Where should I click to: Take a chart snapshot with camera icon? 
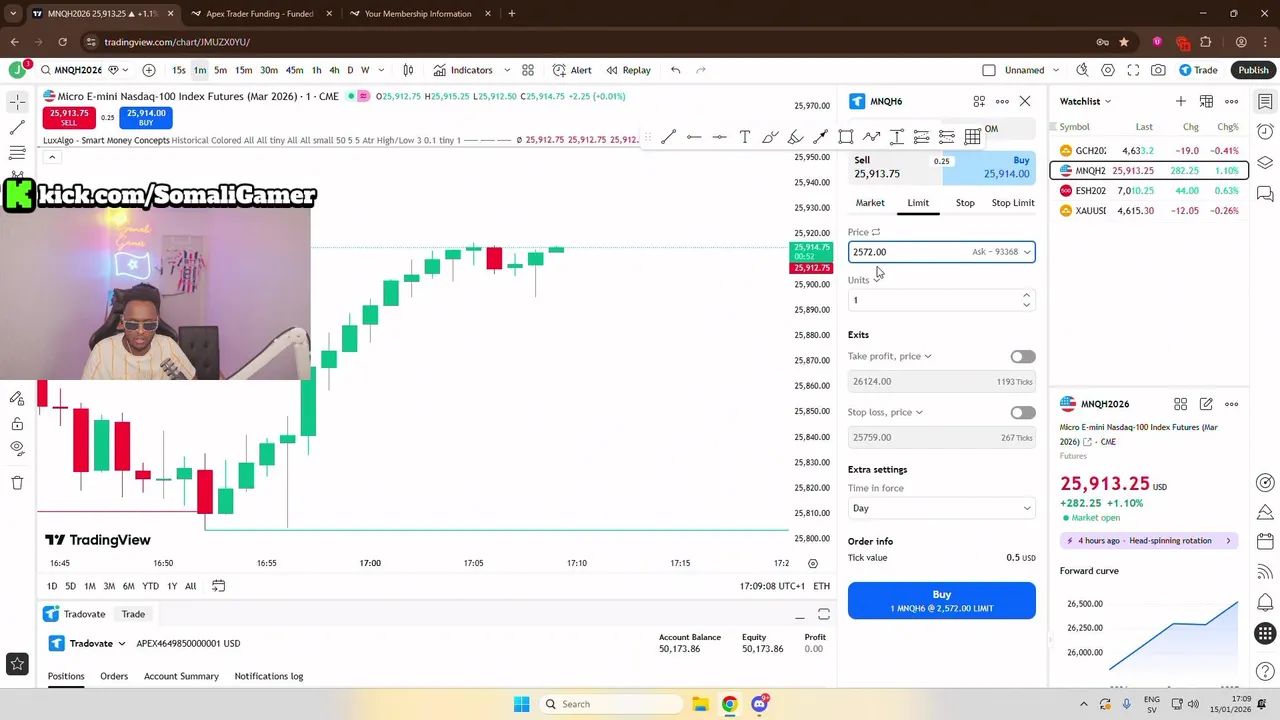(x=1158, y=70)
